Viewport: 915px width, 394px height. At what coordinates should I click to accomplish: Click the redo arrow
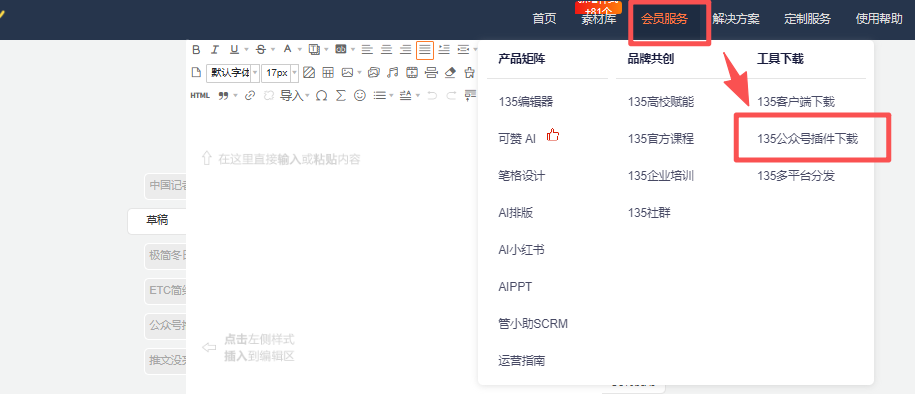[x=451, y=96]
